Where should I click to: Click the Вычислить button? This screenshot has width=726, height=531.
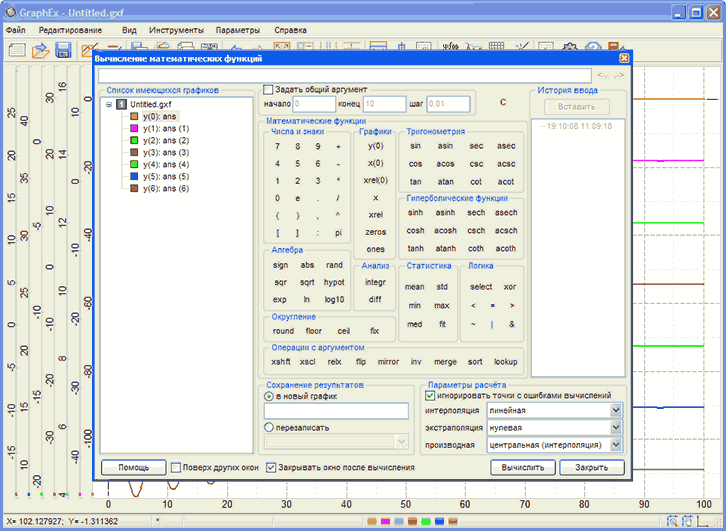[522, 467]
